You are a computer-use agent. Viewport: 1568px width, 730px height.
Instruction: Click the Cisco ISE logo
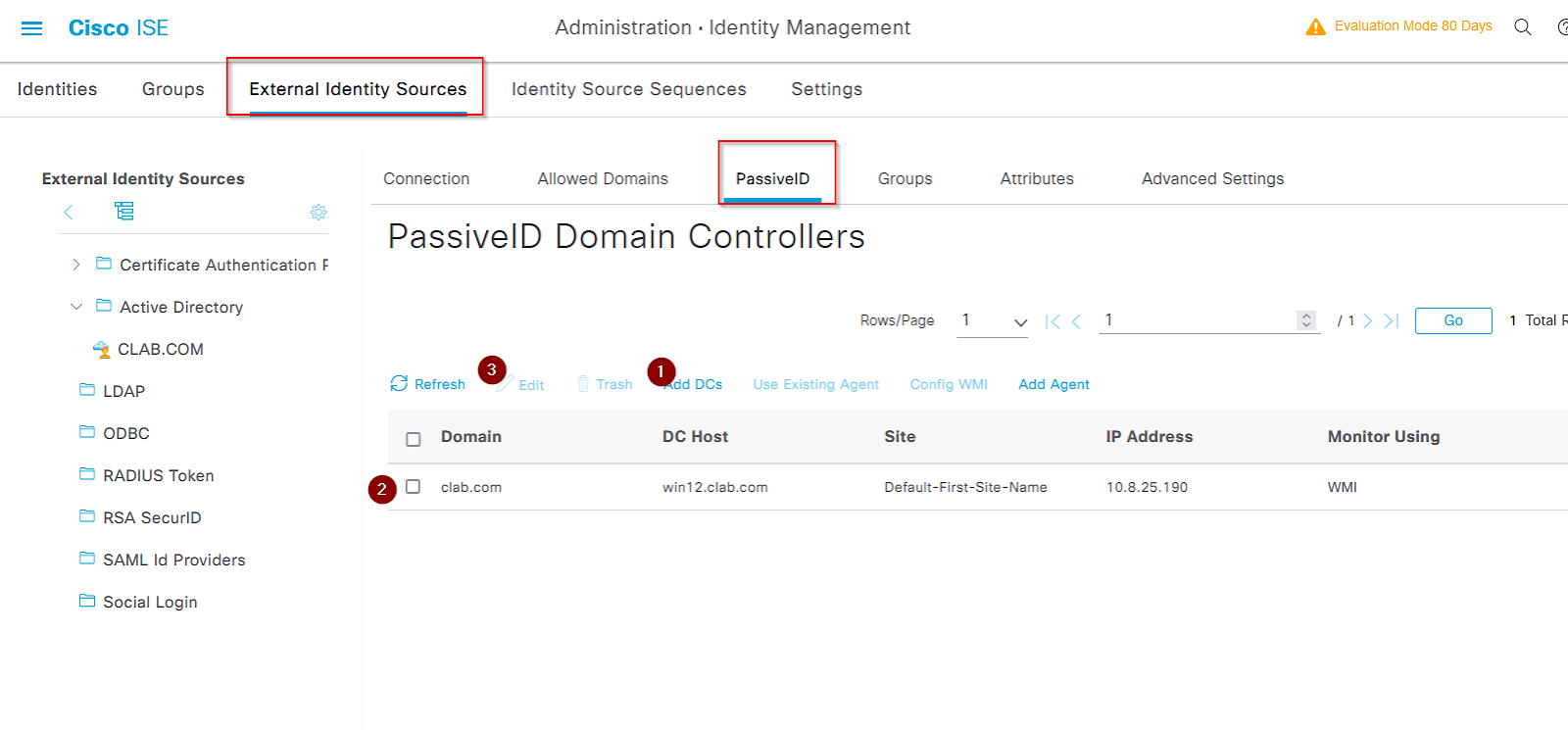click(x=119, y=28)
